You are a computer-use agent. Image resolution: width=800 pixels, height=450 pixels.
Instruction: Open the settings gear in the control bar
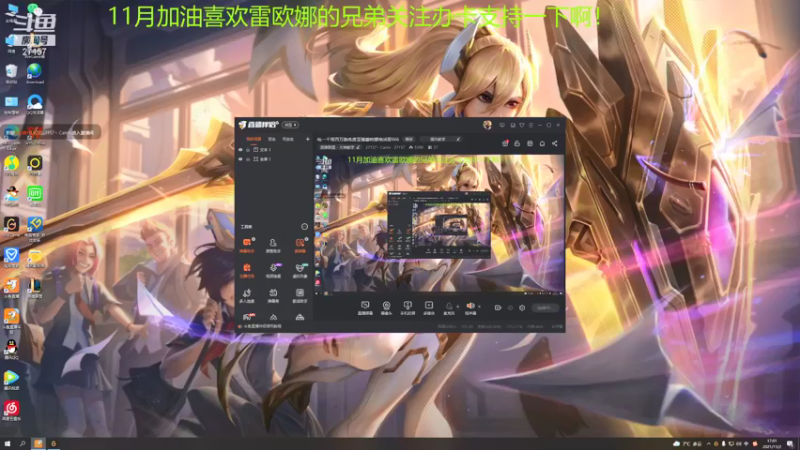pyautogui.click(x=522, y=308)
